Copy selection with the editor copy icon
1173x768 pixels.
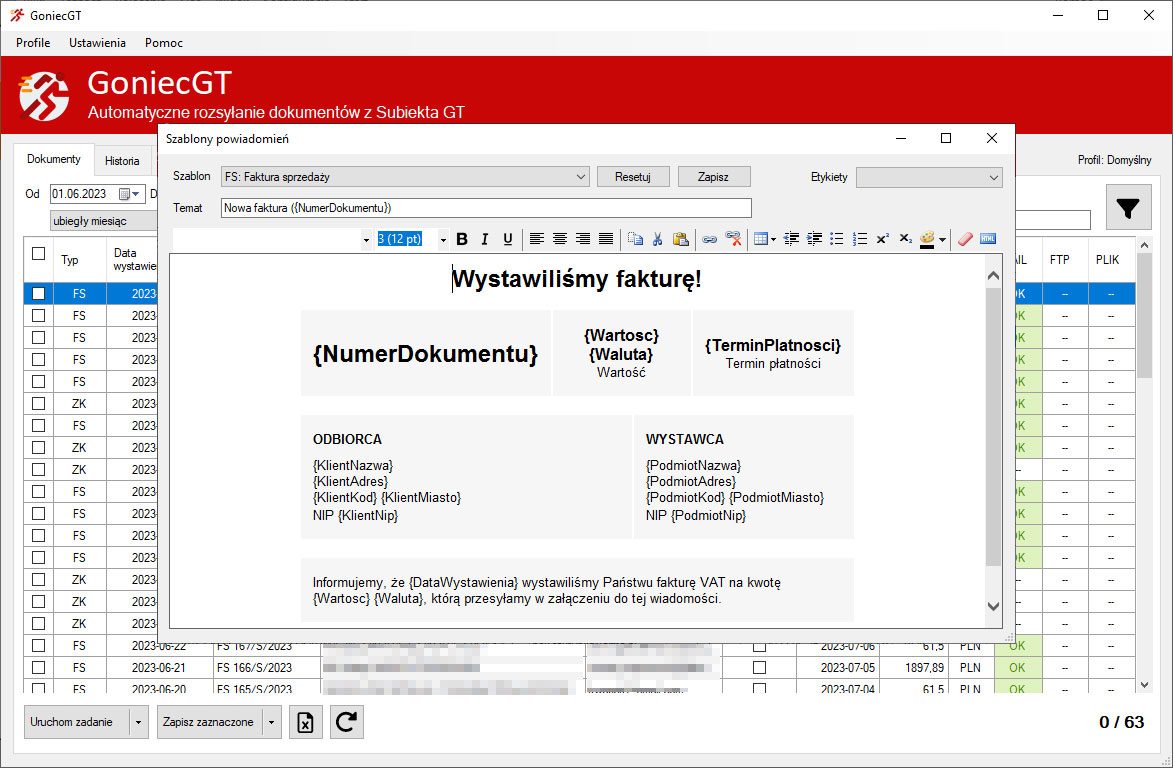635,239
